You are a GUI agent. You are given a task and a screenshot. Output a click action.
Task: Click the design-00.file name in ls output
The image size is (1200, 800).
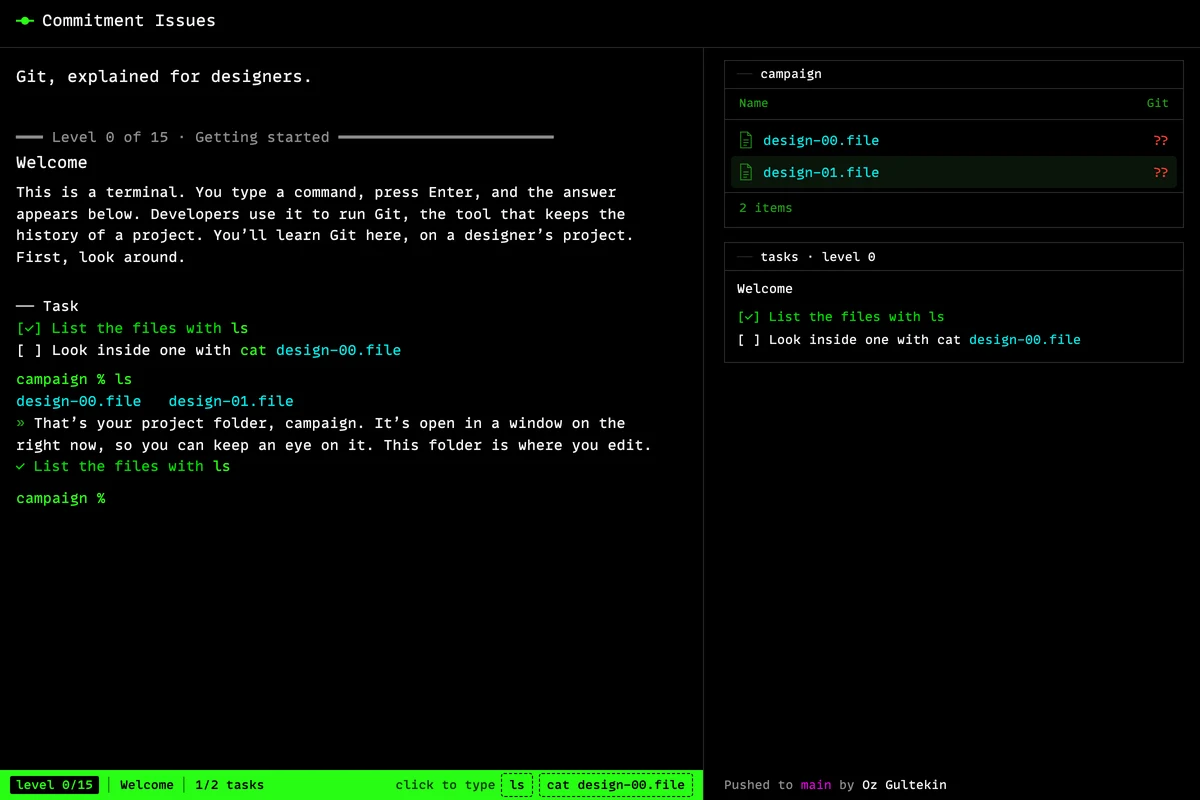click(x=79, y=401)
